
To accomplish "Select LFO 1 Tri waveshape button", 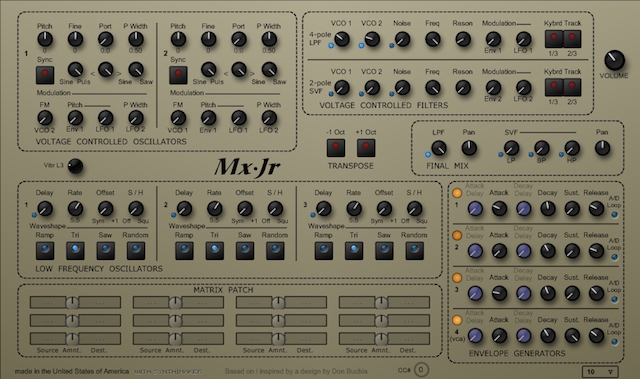I will click(75, 250).
